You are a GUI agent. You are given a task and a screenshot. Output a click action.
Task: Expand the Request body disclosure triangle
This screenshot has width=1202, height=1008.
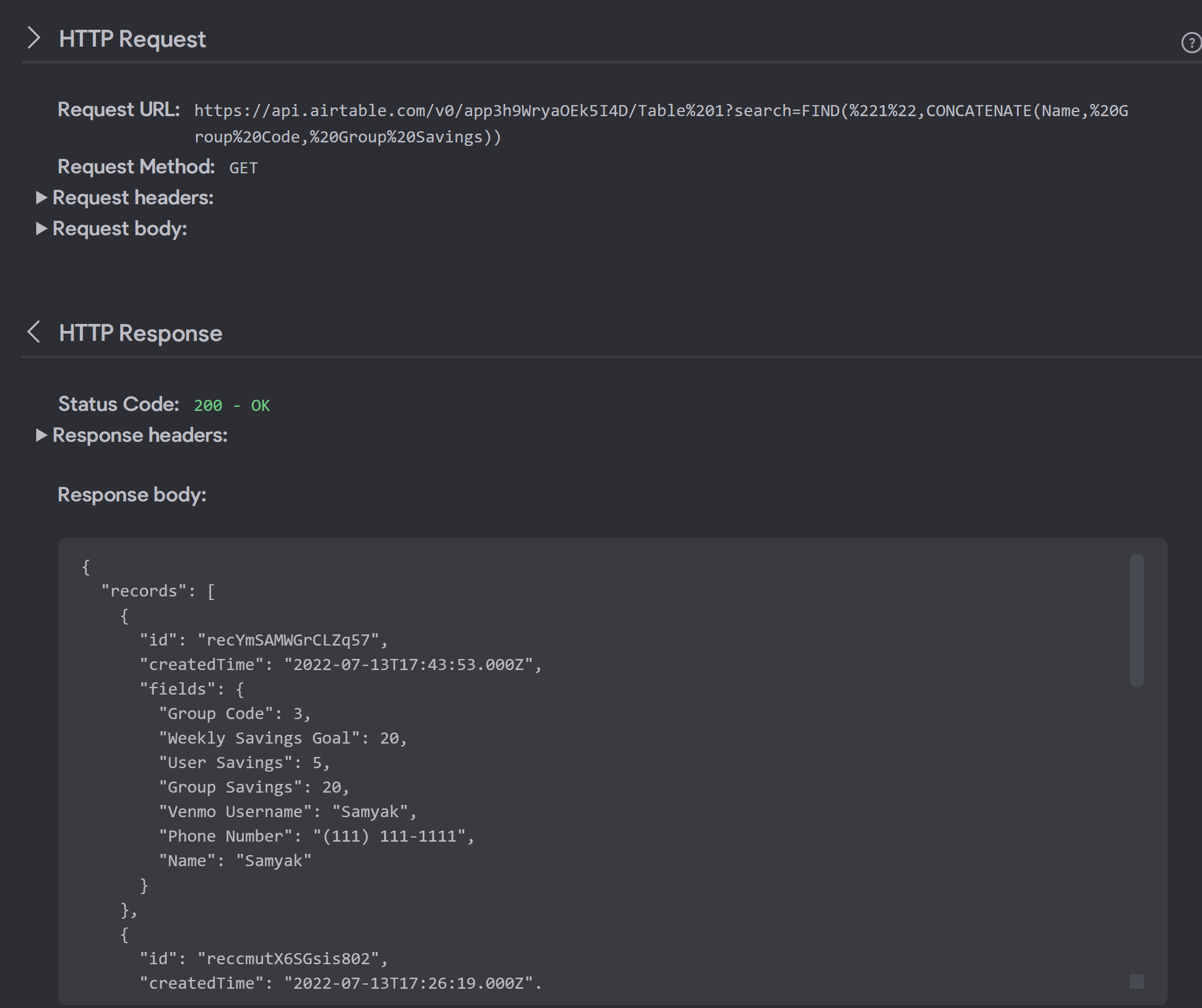pos(41,229)
